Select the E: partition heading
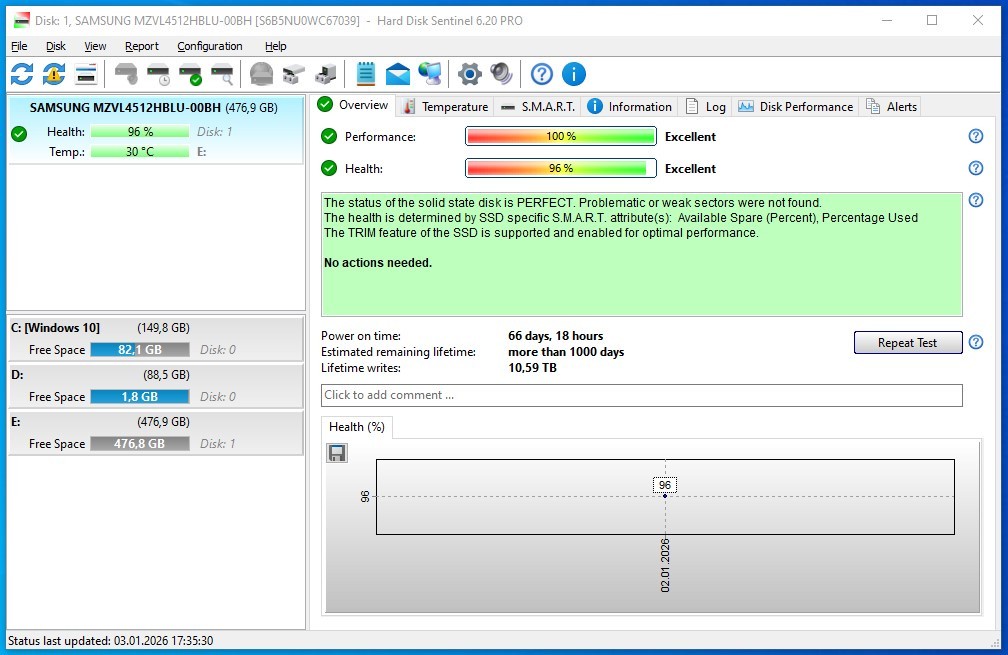Image resolution: width=1008 pixels, height=655 pixels. tap(15, 422)
